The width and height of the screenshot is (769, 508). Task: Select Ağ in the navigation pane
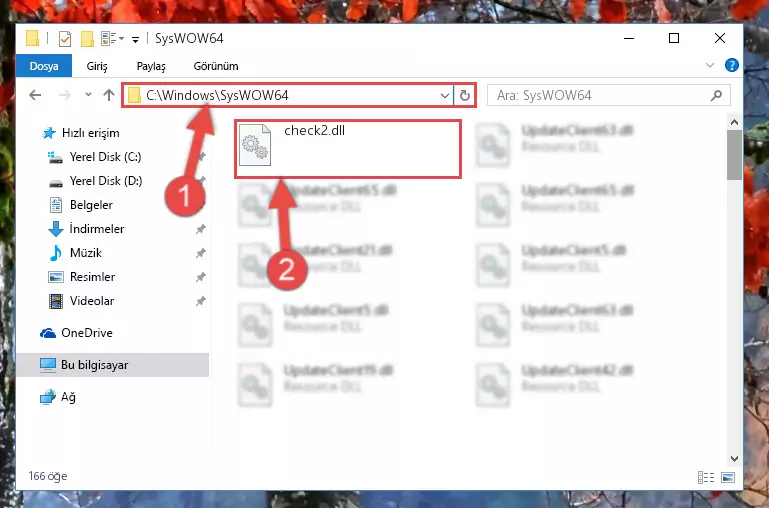click(x=58, y=397)
